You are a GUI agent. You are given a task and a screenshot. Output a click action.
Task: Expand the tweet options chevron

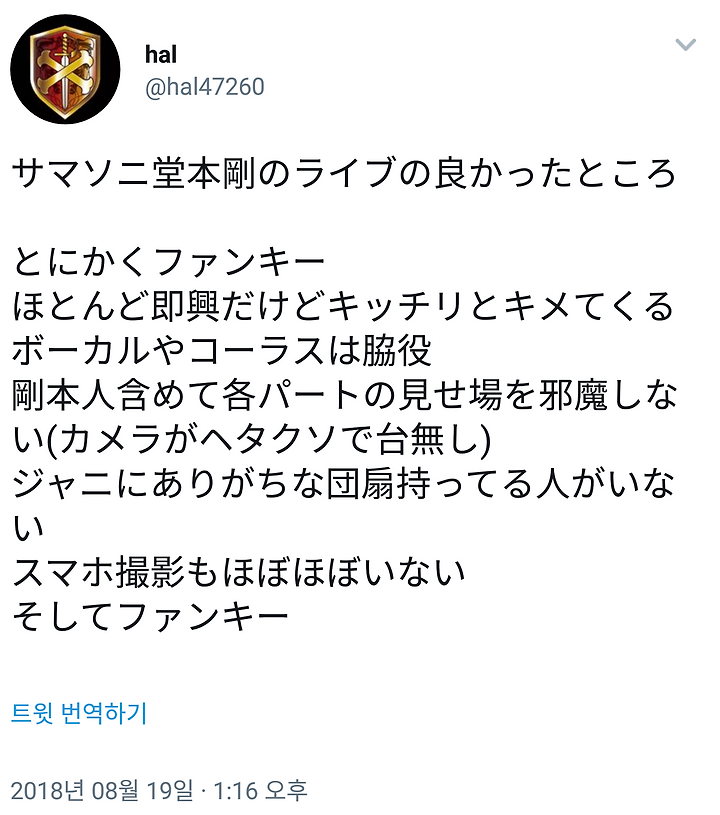[685, 45]
